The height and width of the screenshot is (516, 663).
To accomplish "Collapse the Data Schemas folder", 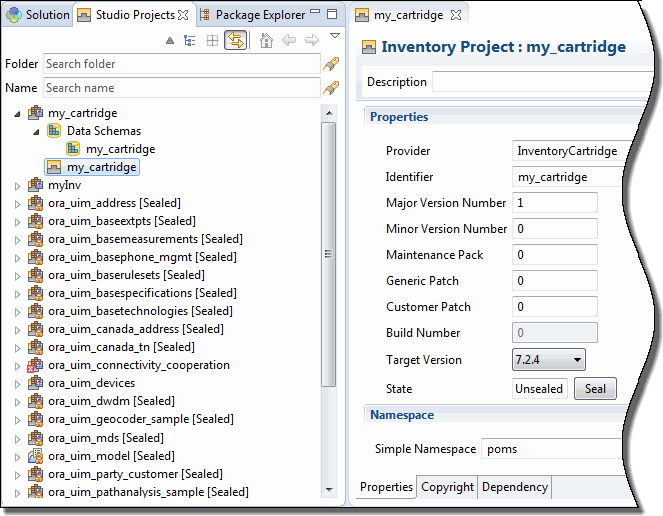I will pos(36,131).
